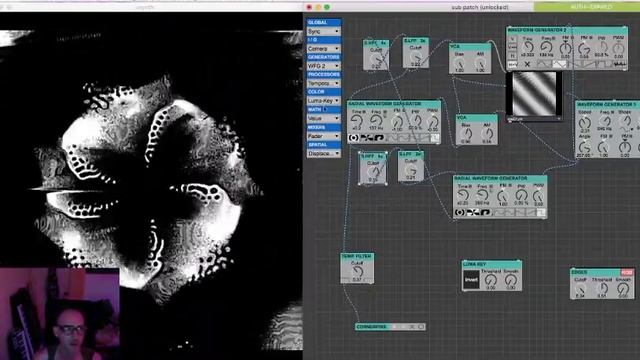Screen dimensions: 640x360
Task: Select the concentric circle shape on the 137 Hz Radial generator
Action: pos(354,138)
